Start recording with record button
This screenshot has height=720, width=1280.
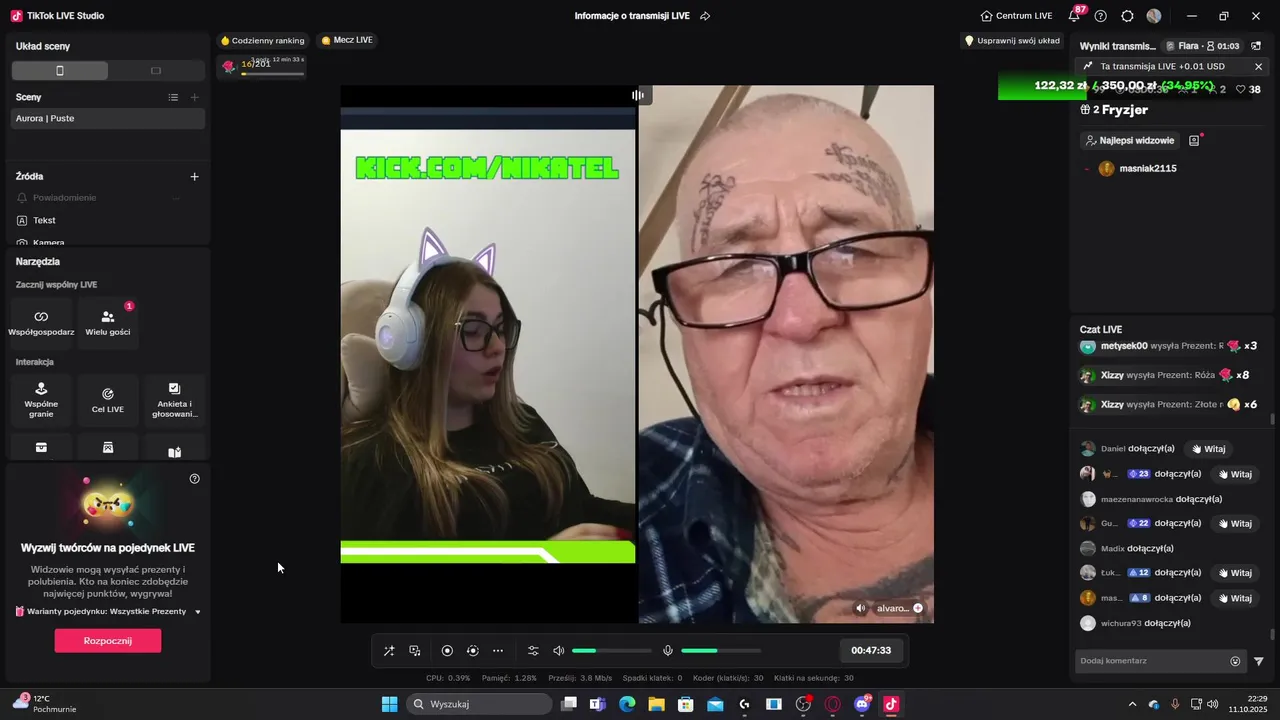[x=447, y=651]
